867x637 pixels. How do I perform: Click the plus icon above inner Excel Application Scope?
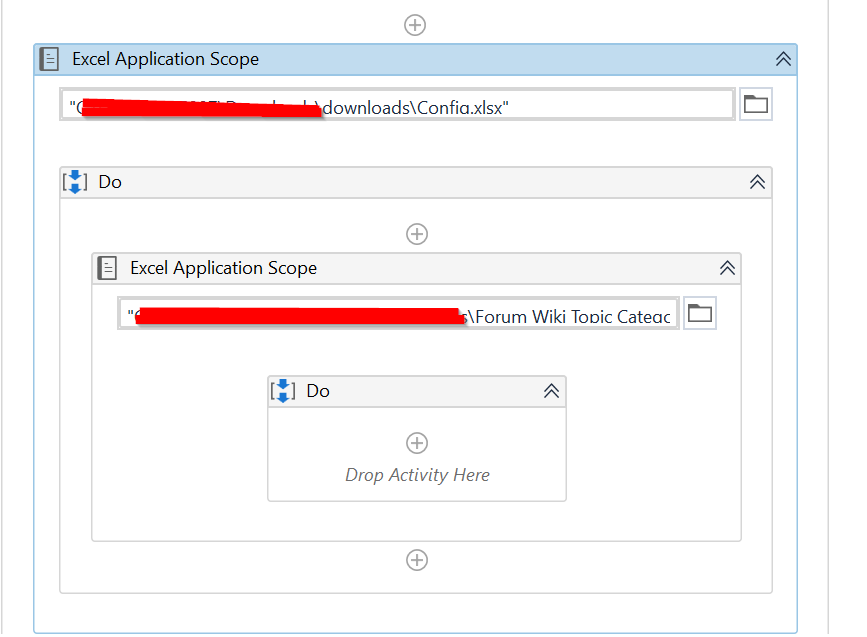416,233
